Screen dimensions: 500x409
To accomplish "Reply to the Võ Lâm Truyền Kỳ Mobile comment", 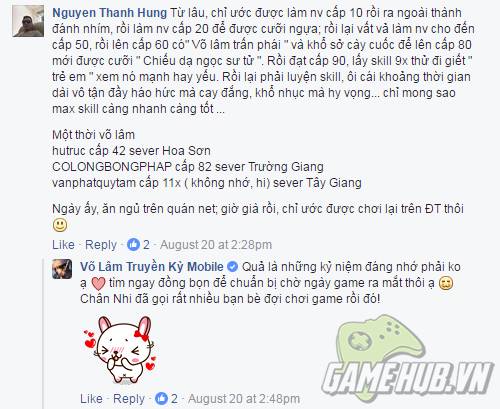I will 129,399.
